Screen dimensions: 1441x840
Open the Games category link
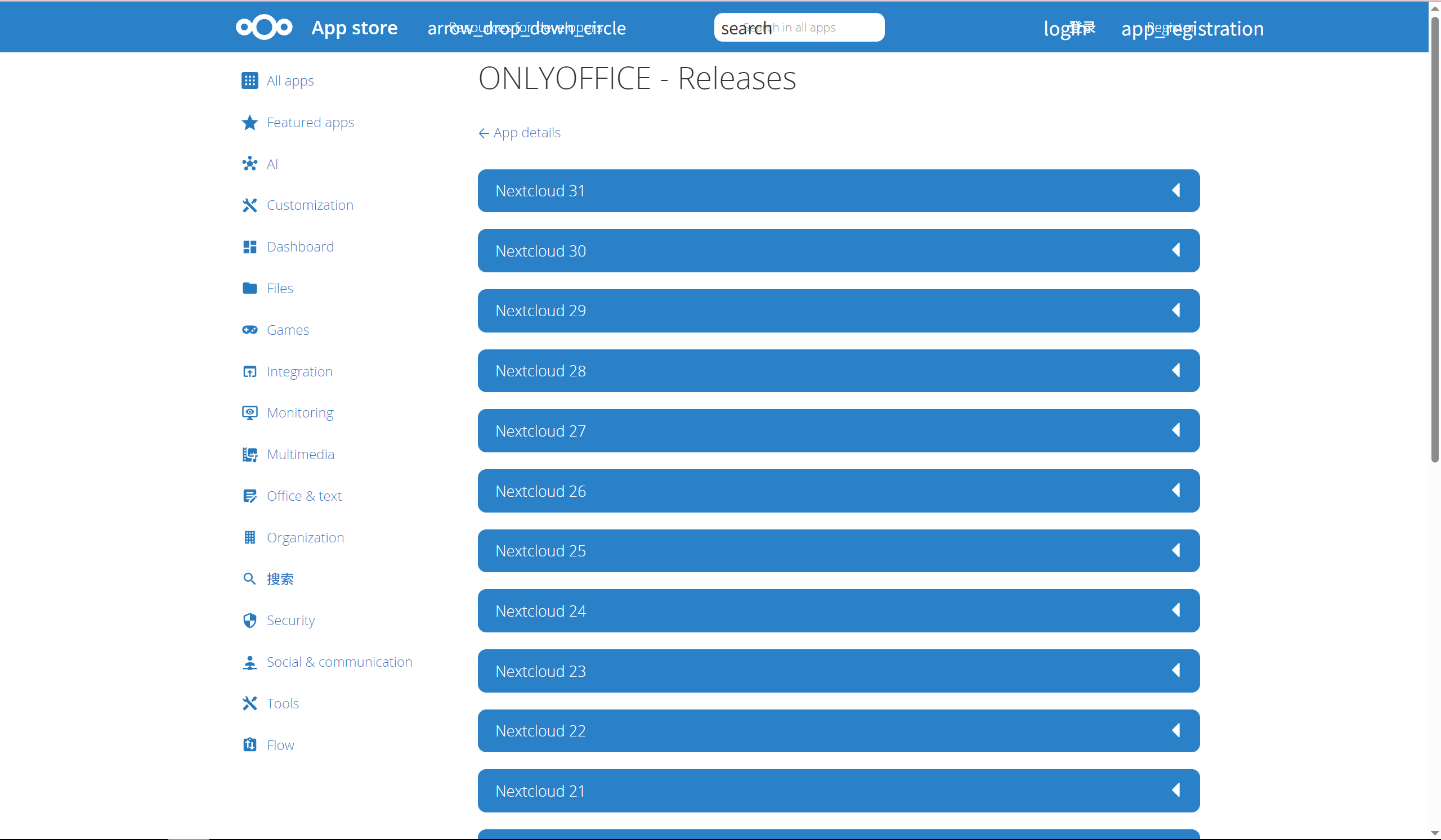pyautogui.click(x=288, y=330)
